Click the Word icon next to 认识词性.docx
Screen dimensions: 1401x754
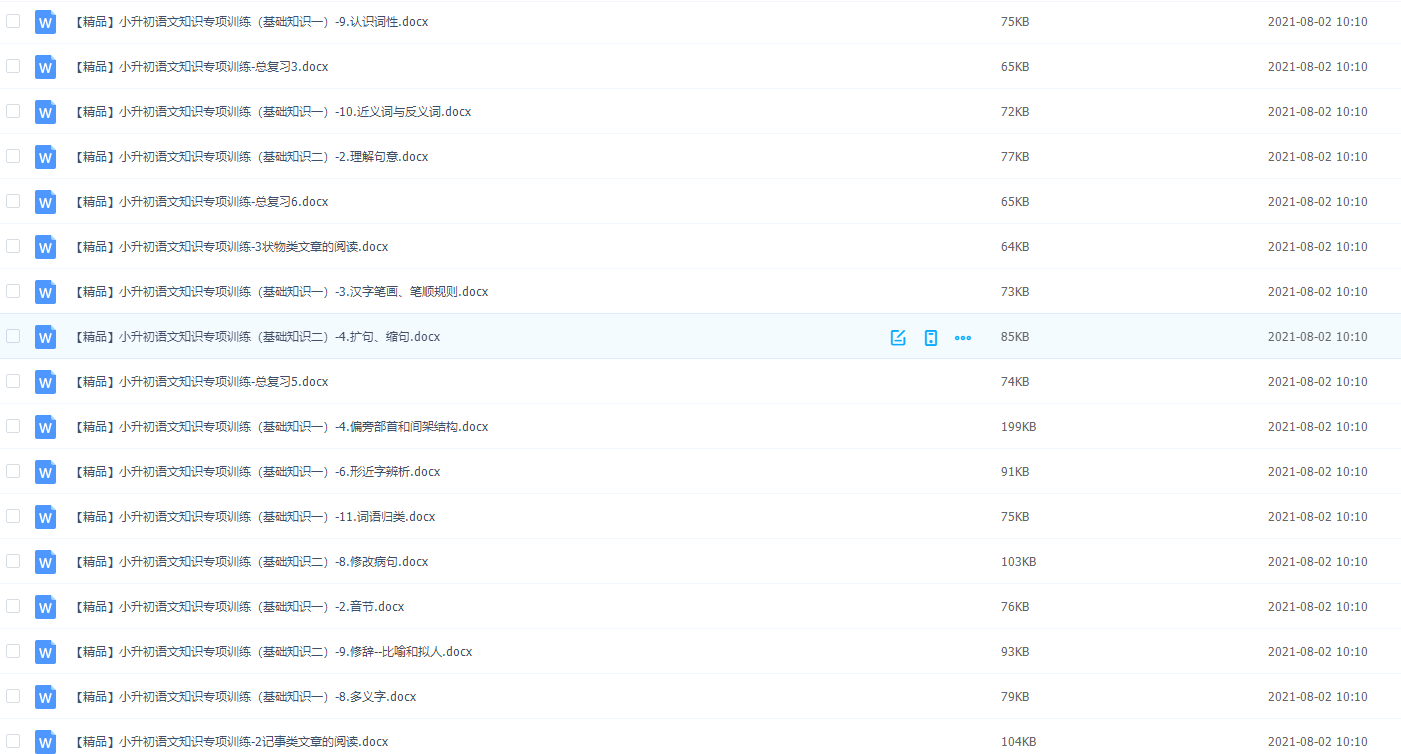(x=44, y=21)
